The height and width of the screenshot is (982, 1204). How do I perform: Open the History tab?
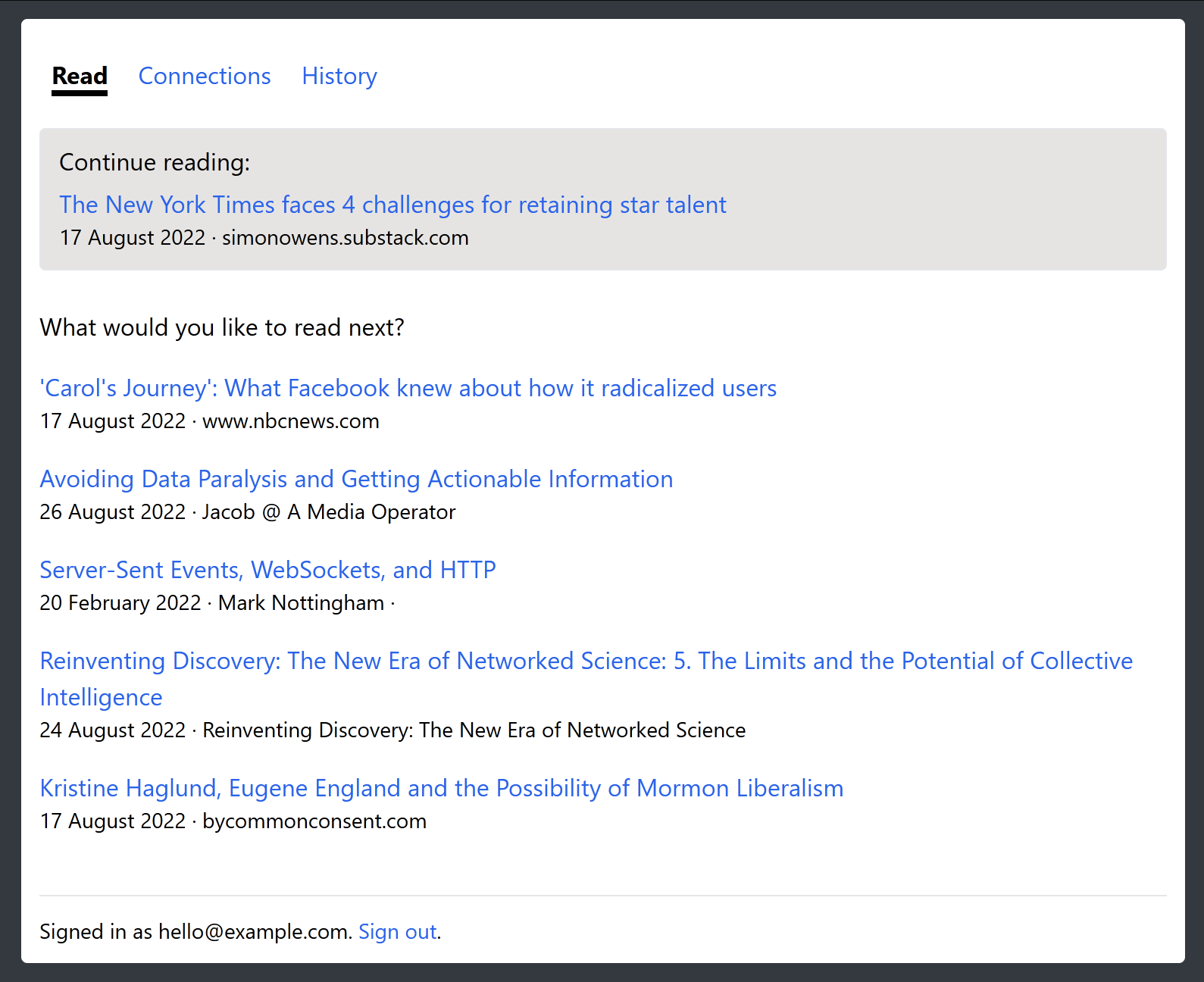(339, 77)
